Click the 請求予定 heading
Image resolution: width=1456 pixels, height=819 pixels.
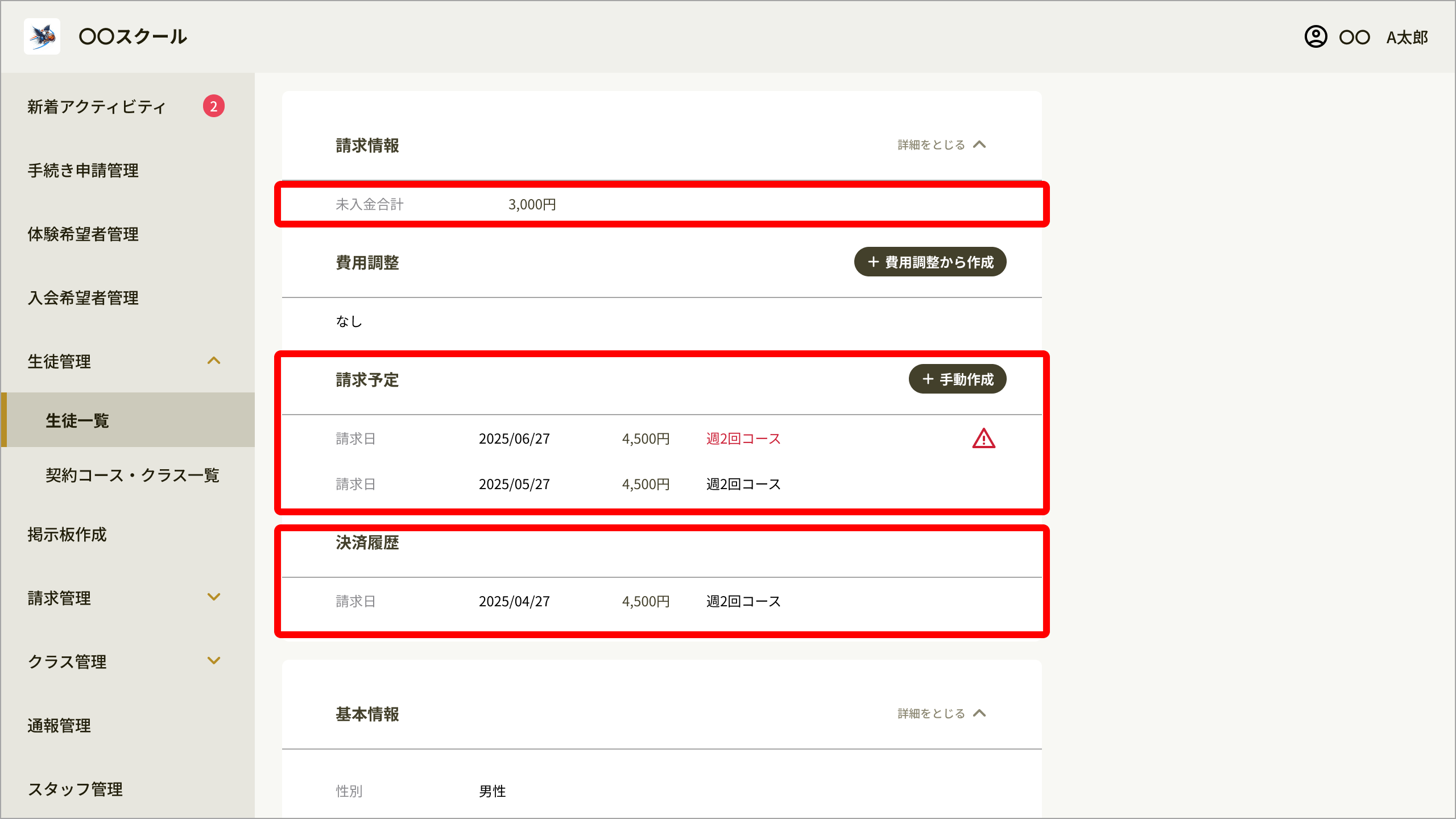coord(367,380)
